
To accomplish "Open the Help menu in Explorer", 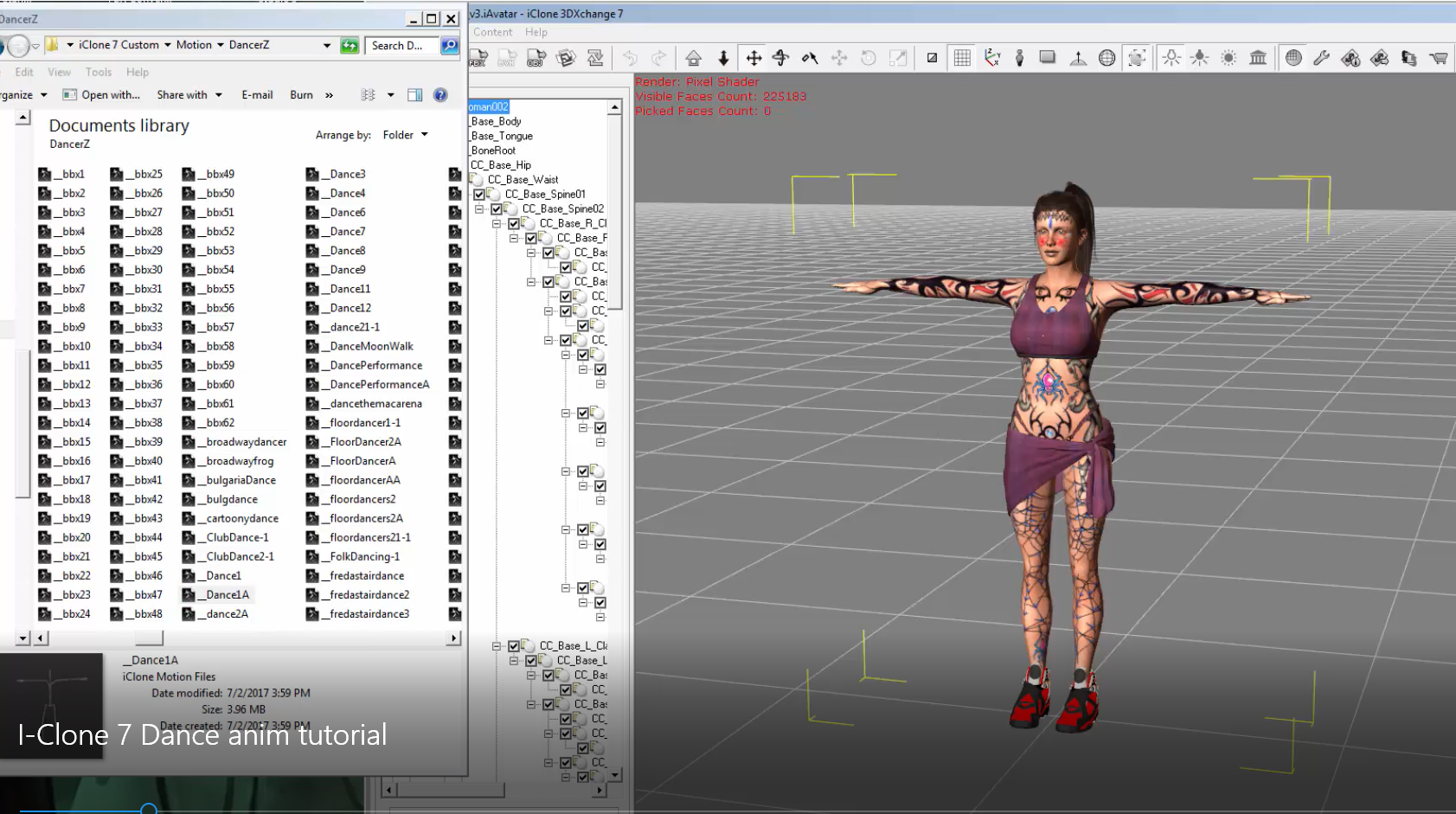I will click(x=137, y=72).
